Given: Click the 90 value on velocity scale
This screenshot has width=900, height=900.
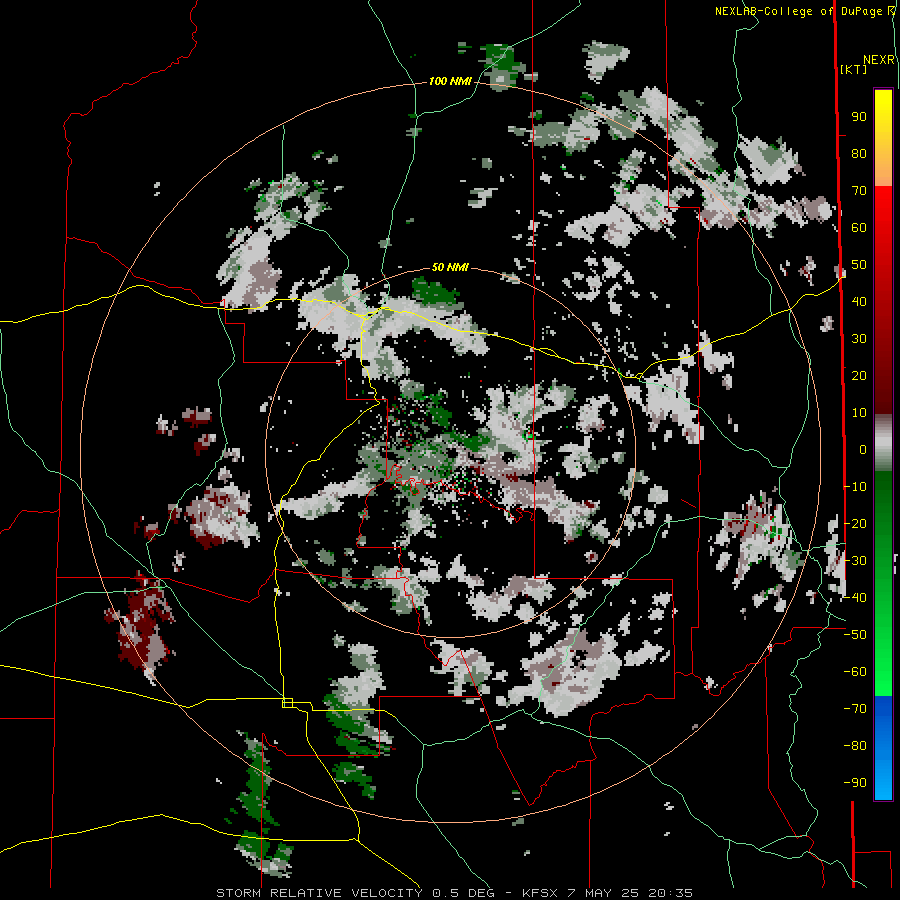Looking at the screenshot, I should pyautogui.click(x=859, y=117).
